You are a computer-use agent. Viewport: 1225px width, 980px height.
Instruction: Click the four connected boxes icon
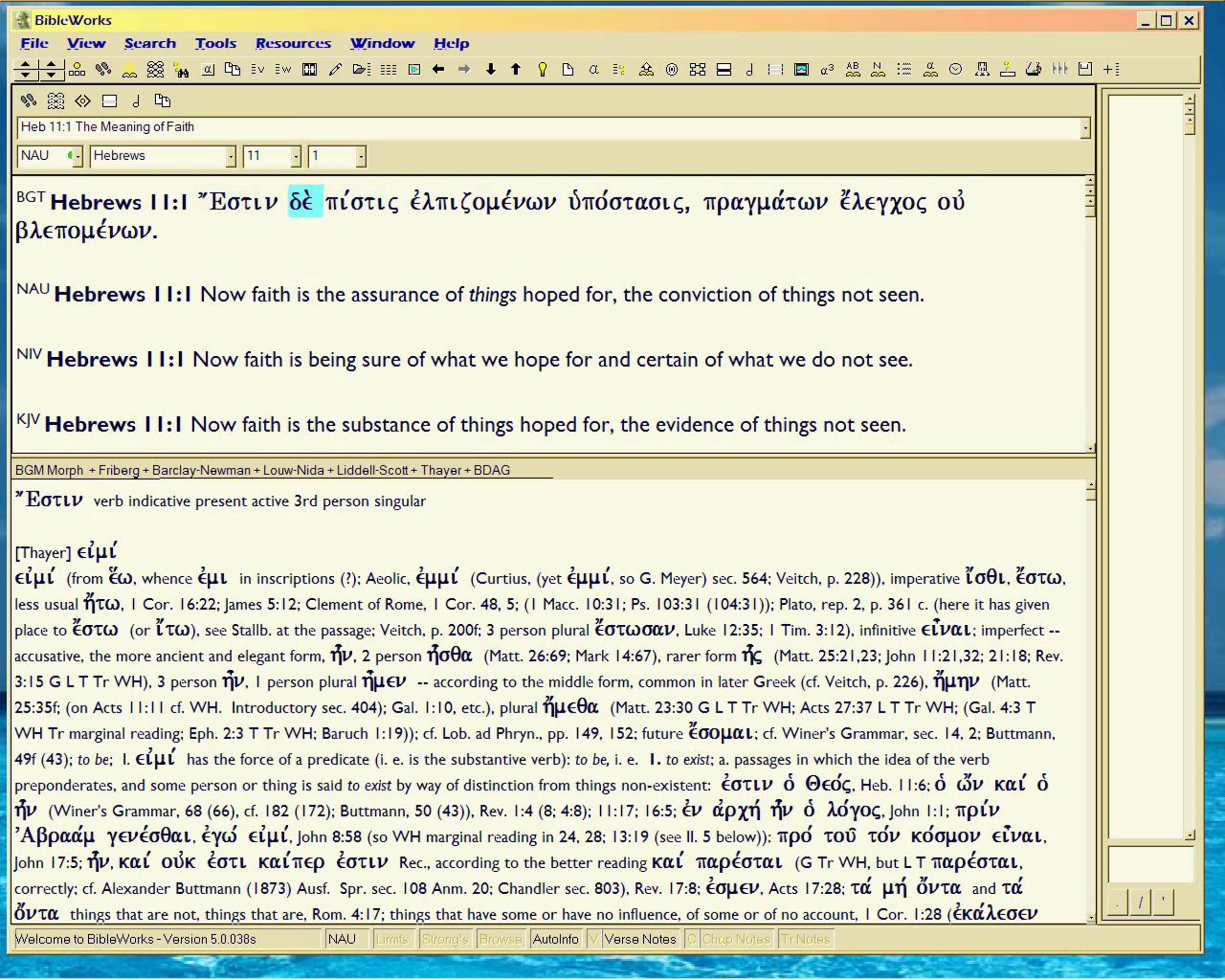point(698,70)
